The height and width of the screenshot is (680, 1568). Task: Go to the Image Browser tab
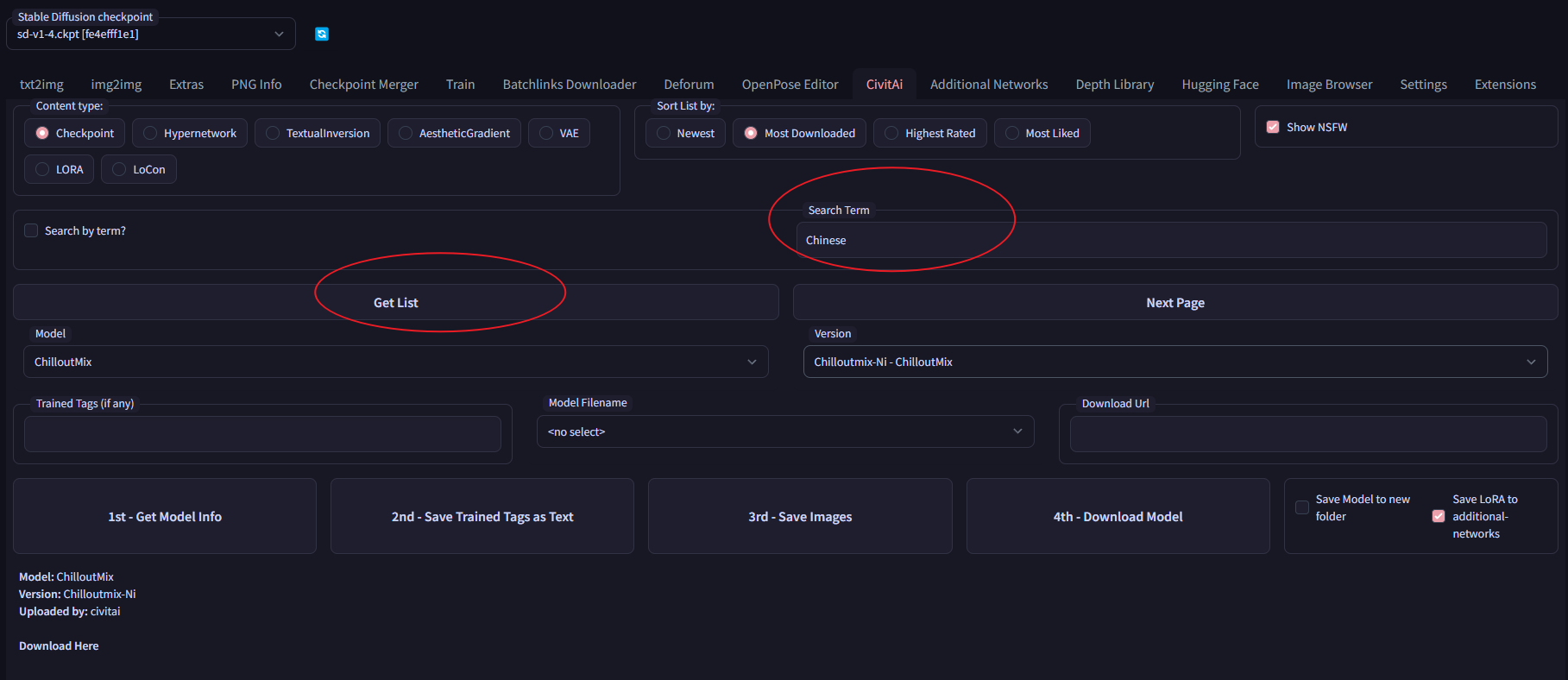coord(1329,85)
